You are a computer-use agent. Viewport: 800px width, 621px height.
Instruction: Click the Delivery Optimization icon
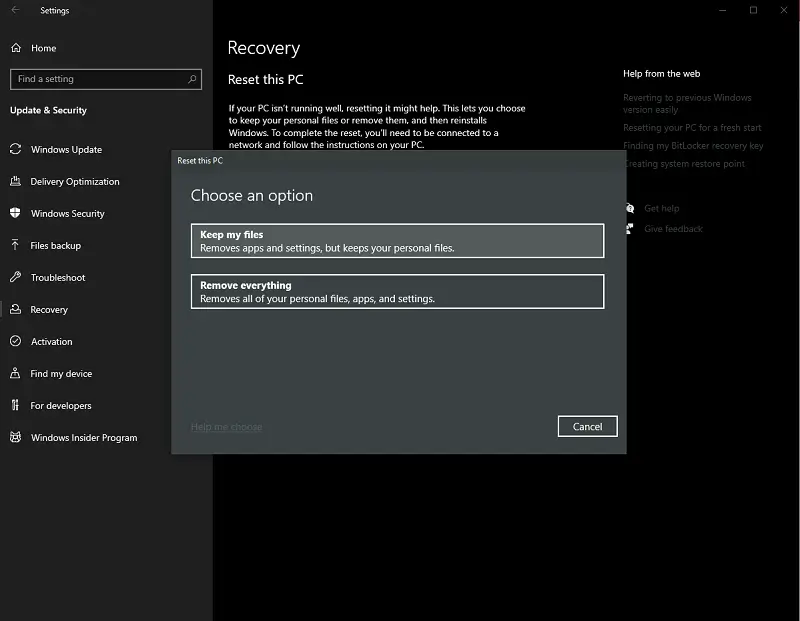pos(16,182)
